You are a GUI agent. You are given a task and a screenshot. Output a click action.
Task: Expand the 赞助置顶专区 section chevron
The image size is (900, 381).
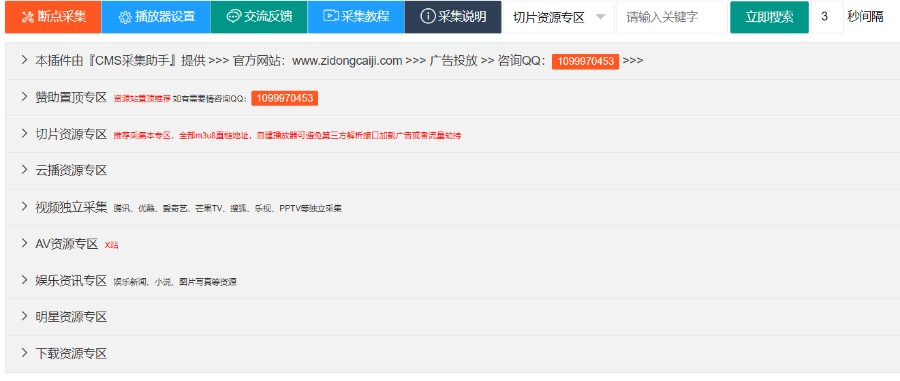(24, 96)
